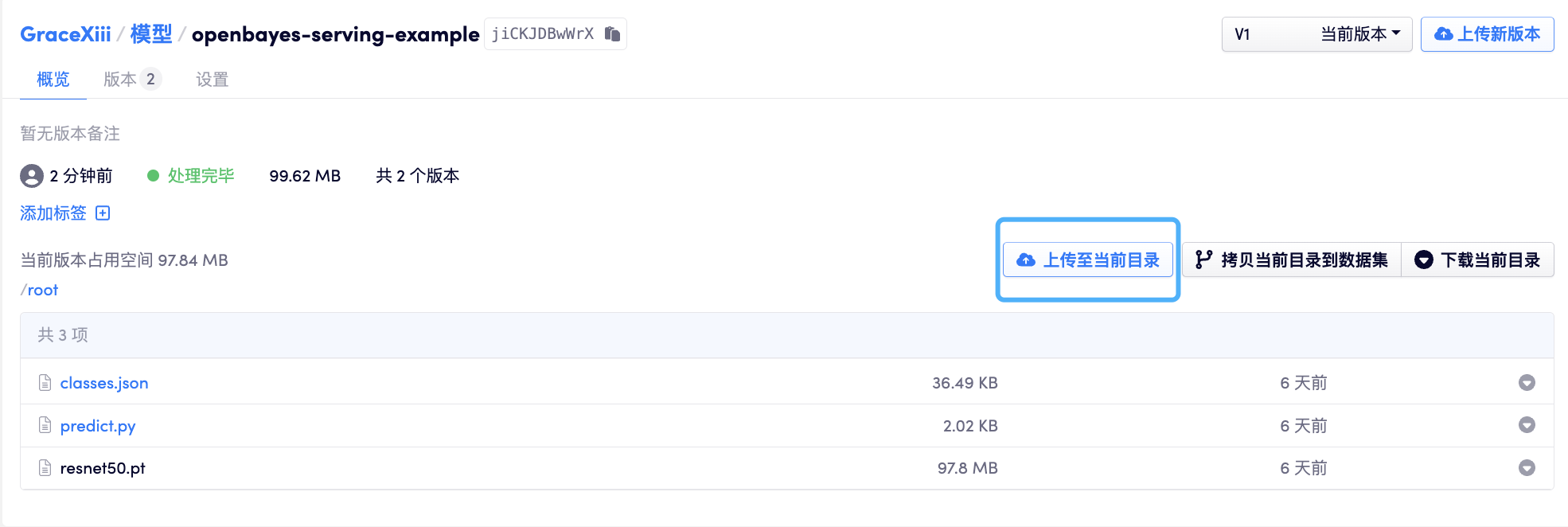
Task: Click the user avatar icon
Action: [32, 176]
